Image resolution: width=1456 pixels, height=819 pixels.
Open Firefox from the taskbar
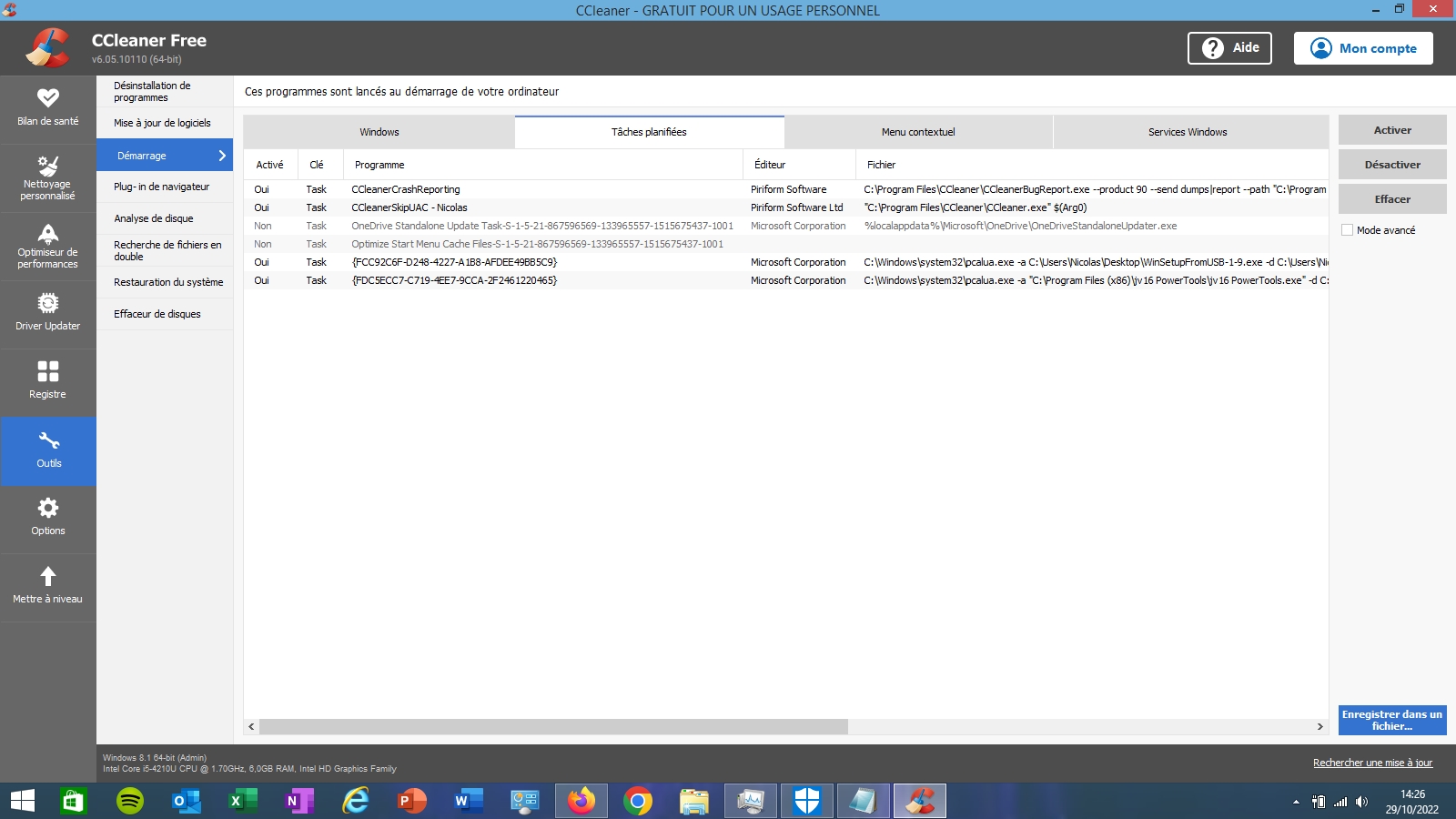(581, 801)
